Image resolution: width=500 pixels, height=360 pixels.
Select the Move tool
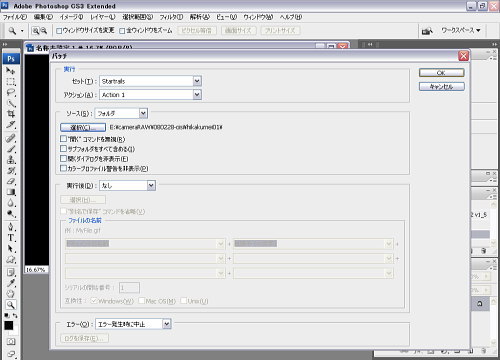[x=11, y=71]
